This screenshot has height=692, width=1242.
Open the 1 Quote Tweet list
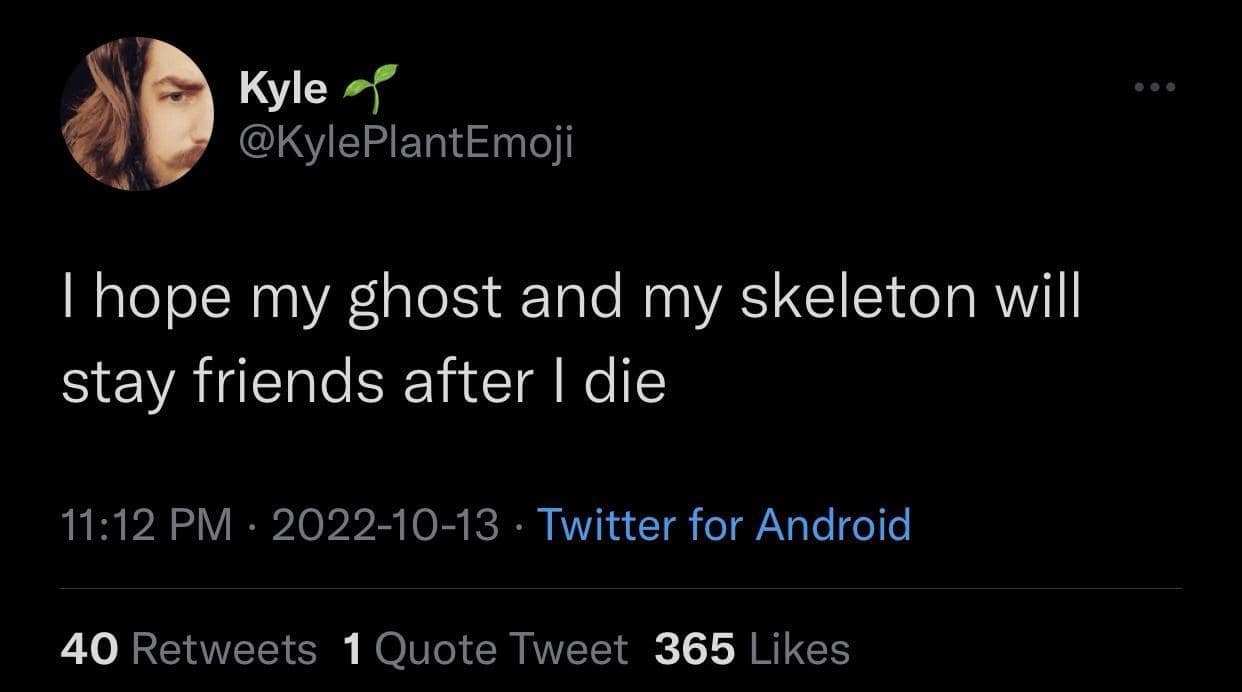[x=485, y=649]
